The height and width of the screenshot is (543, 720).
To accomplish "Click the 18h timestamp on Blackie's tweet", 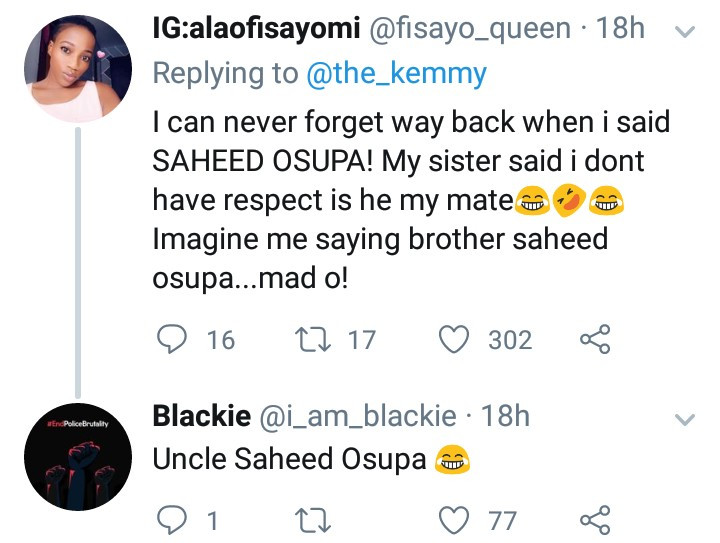I will [x=505, y=416].
